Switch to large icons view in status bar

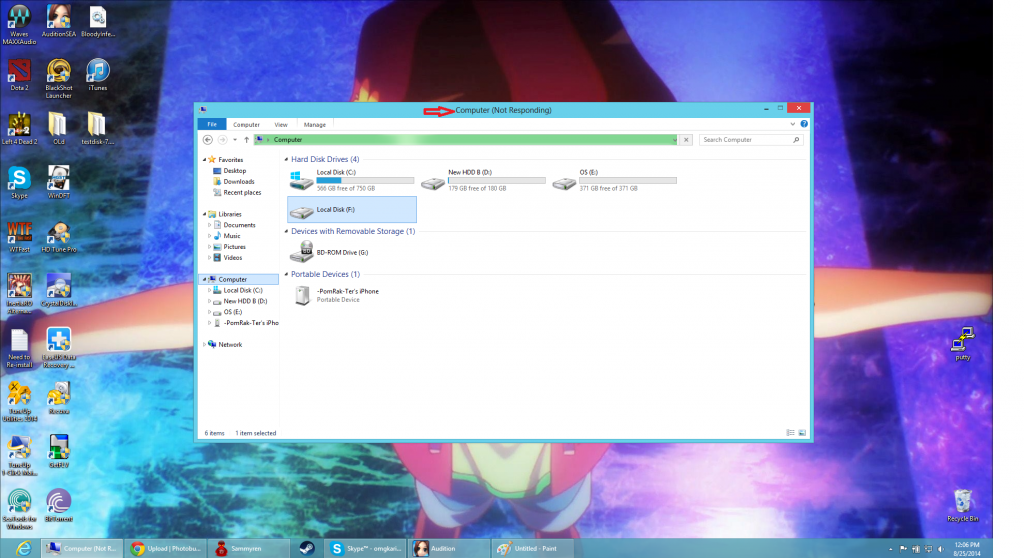click(x=802, y=433)
